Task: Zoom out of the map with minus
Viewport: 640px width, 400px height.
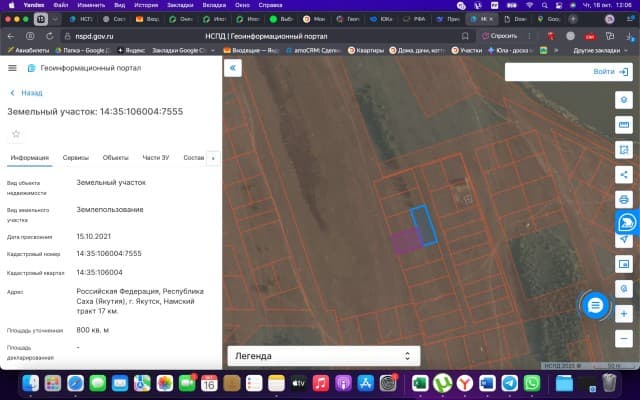Action: [x=624, y=337]
